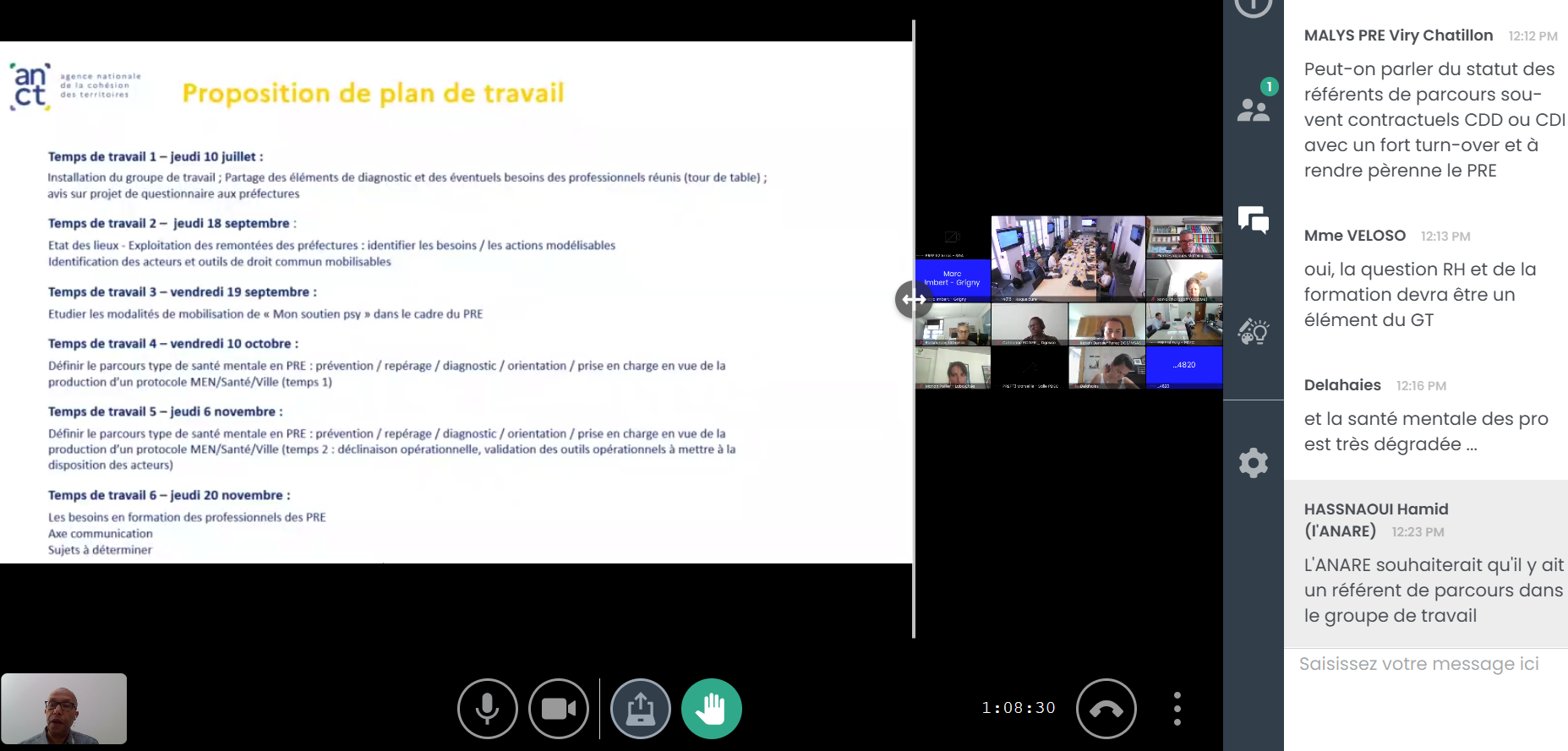Hang up the call
Viewport: 1568px width, 751px height.
1106,709
